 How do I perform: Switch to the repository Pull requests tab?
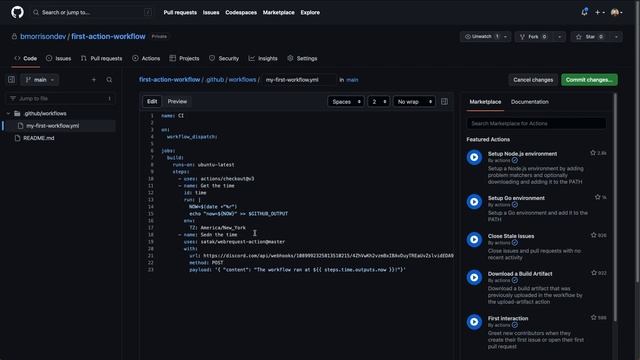101,58
